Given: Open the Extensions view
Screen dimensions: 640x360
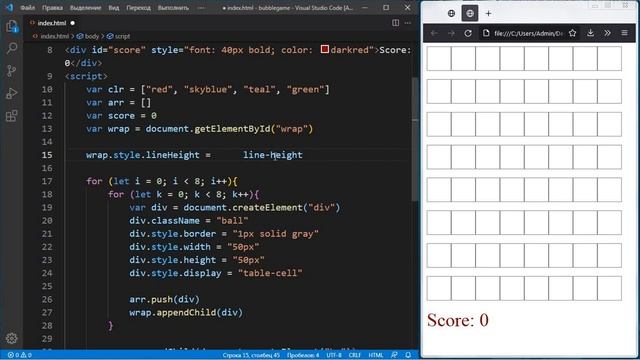Looking at the screenshot, I should (12, 116).
